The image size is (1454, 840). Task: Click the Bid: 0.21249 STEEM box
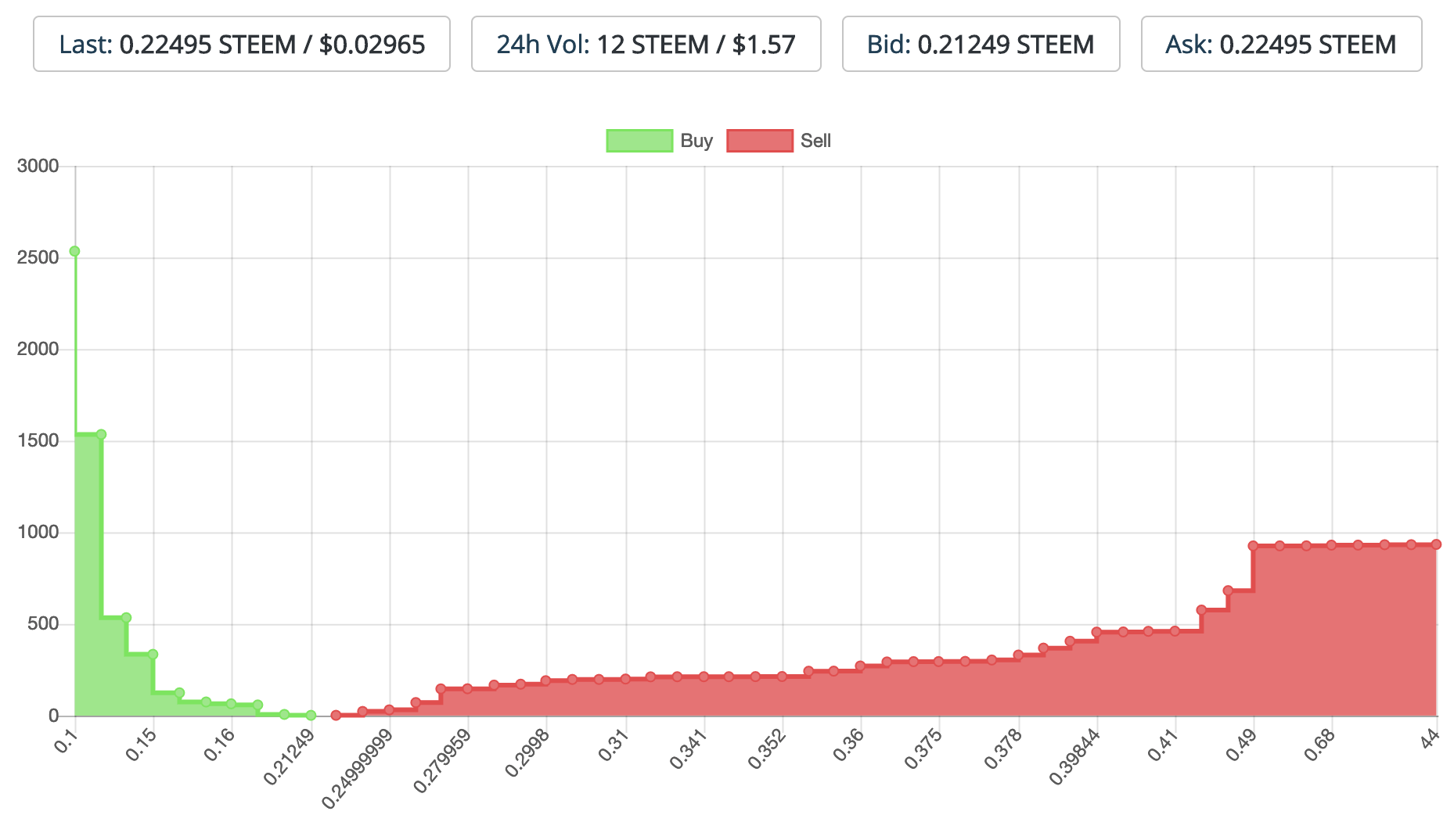point(981,45)
